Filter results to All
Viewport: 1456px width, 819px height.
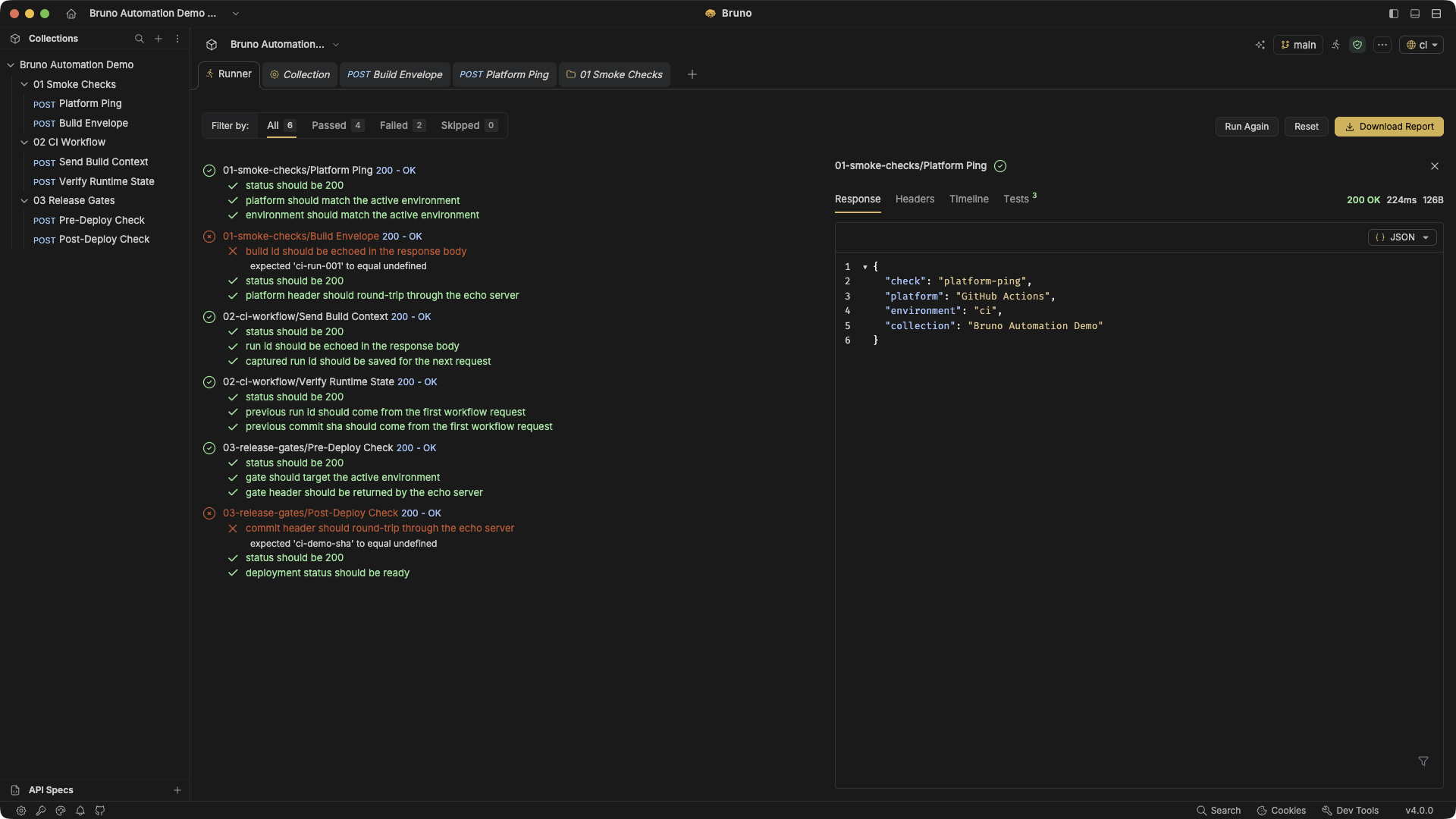(x=281, y=126)
